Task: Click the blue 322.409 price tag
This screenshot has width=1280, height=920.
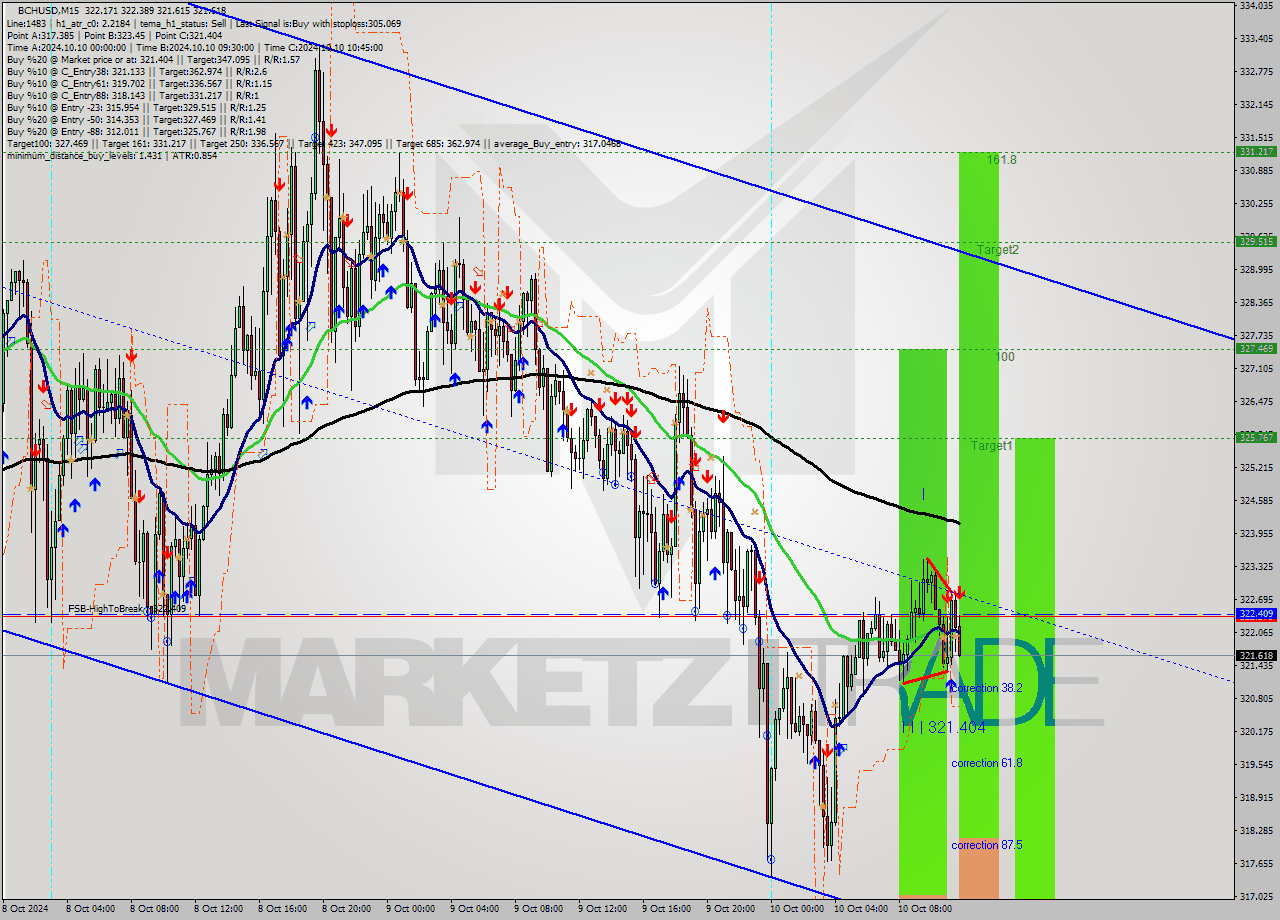Action: click(1256, 613)
